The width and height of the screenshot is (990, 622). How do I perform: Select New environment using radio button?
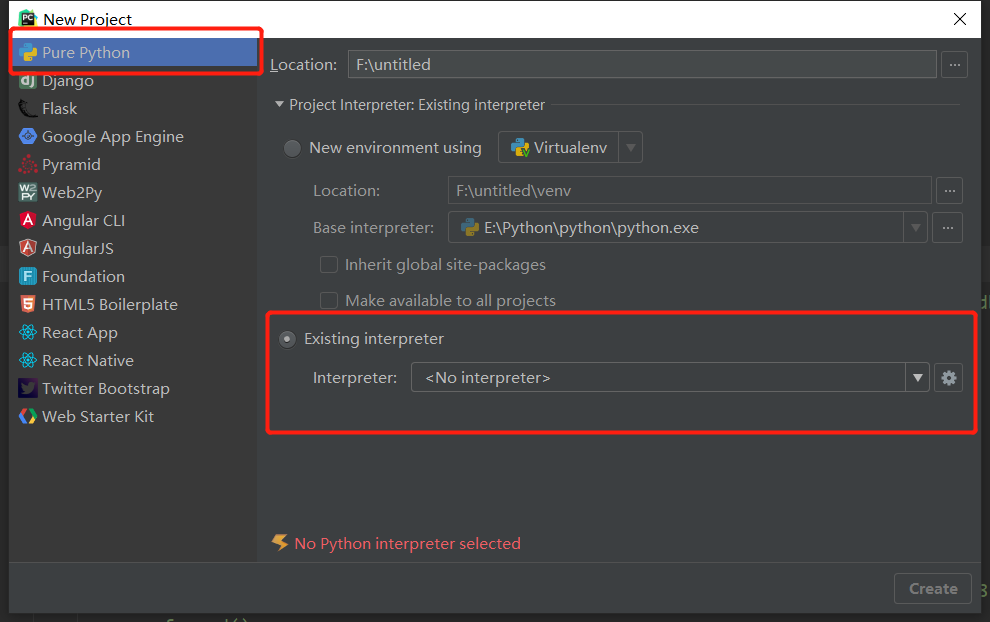click(x=292, y=148)
